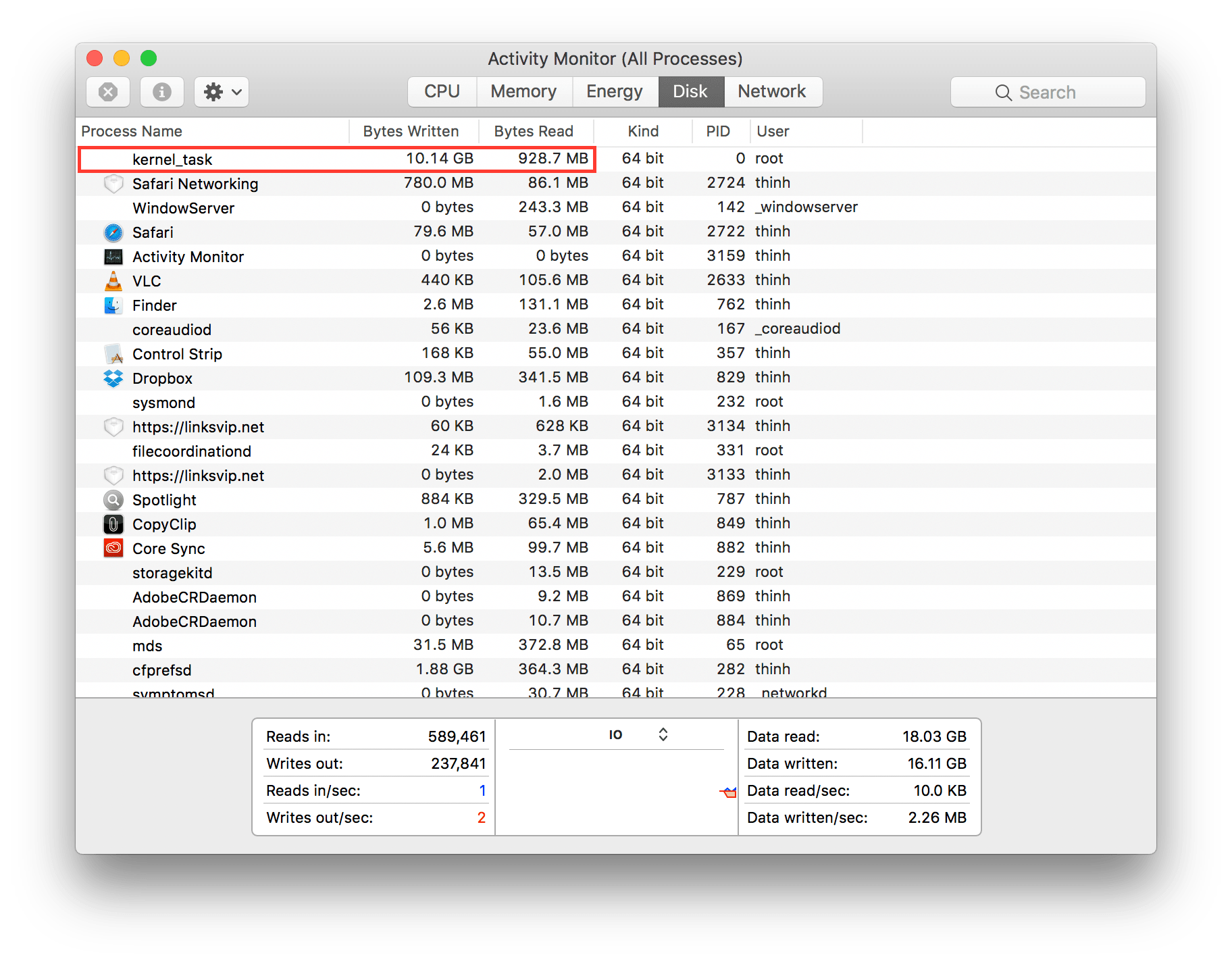Click the Spotlight magnifier icon
The width and height of the screenshot is (1232, 962).
(x=113, y=500)
